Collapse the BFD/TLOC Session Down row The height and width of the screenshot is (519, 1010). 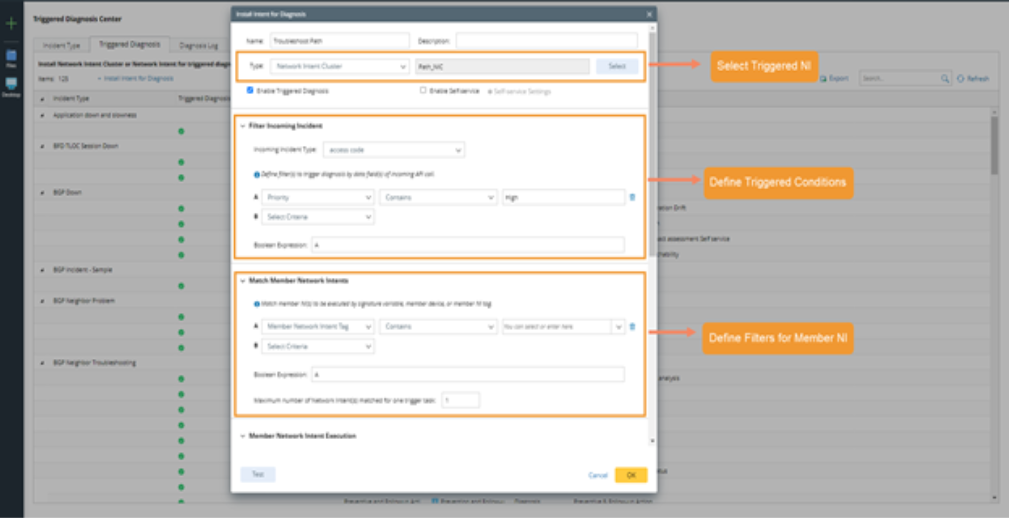pos(43,146)
